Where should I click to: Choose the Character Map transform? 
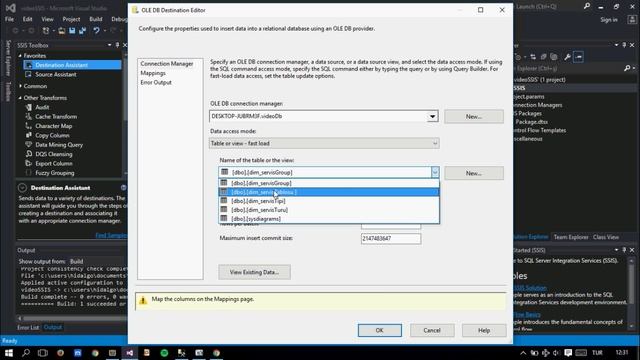coord(53,126)
